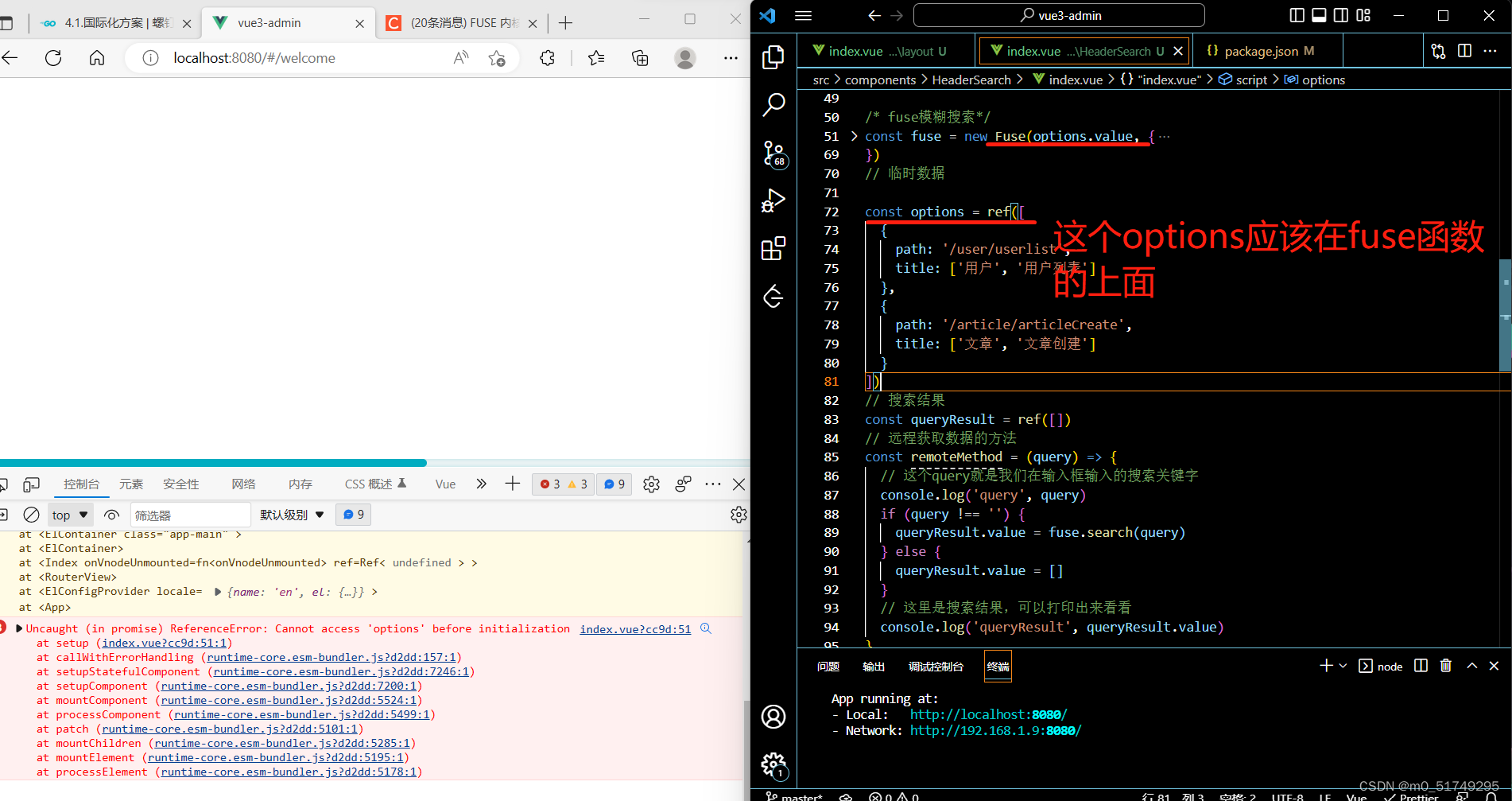
Task: Open the http://localhost:8080 link in terminal
Action: tap(987, 714)
